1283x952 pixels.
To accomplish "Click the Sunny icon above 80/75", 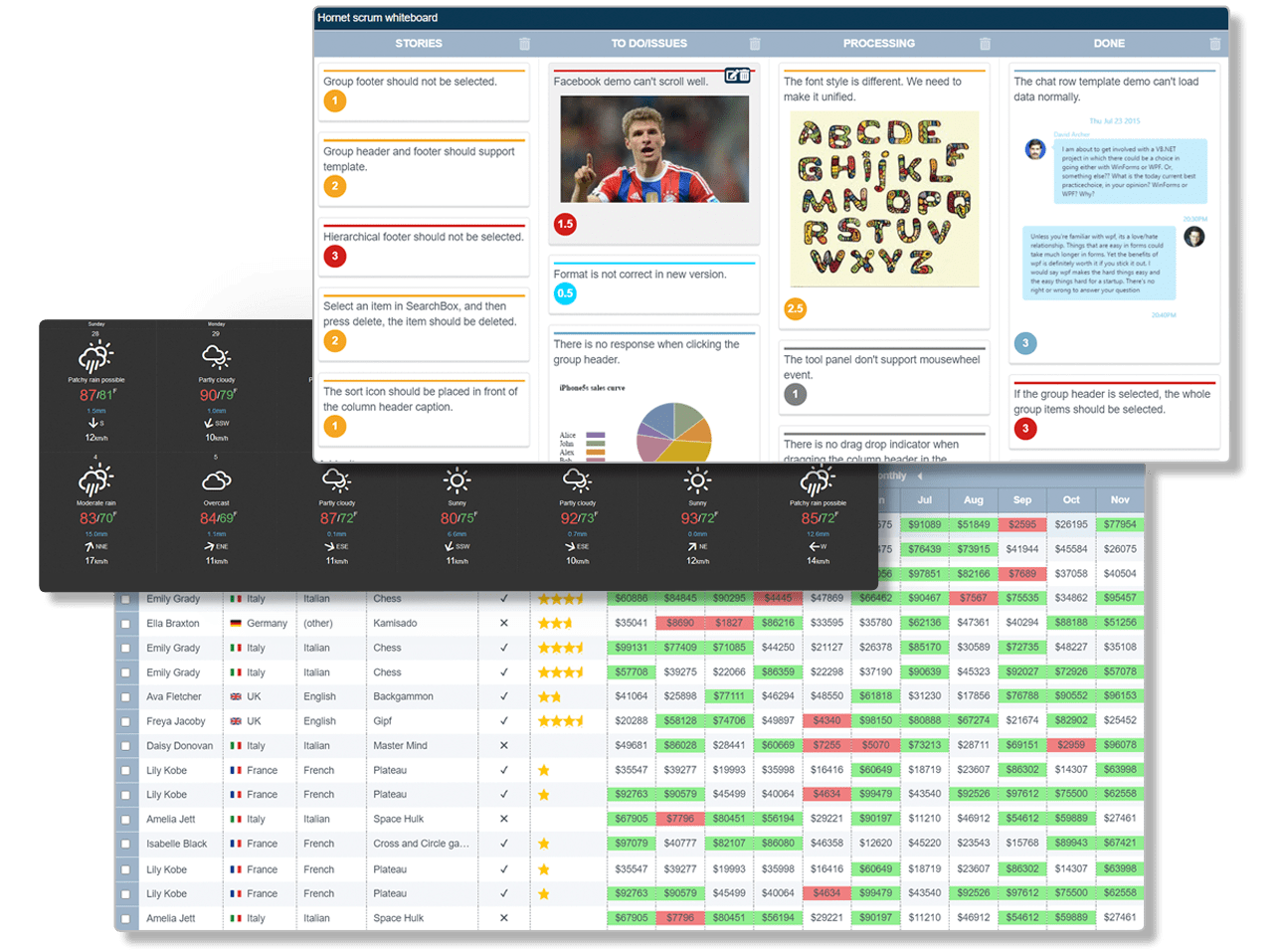I will (x=457, y=481).
